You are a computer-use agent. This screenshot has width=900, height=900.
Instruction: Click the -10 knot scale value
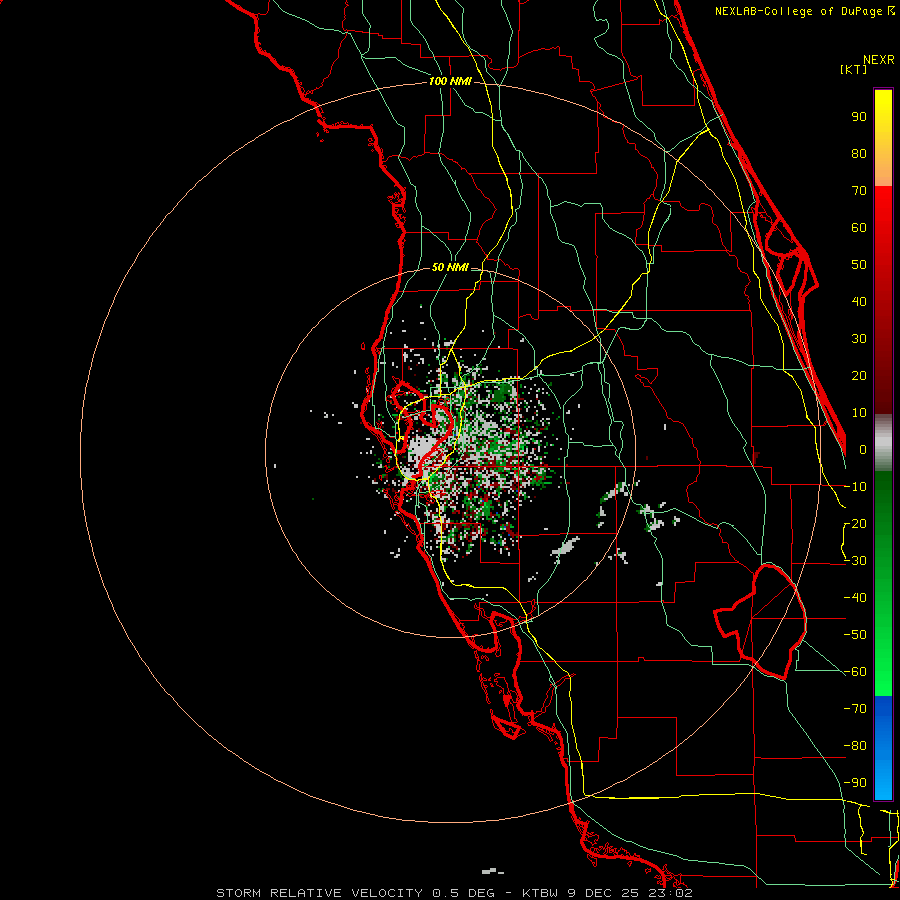tap(855, 487)
